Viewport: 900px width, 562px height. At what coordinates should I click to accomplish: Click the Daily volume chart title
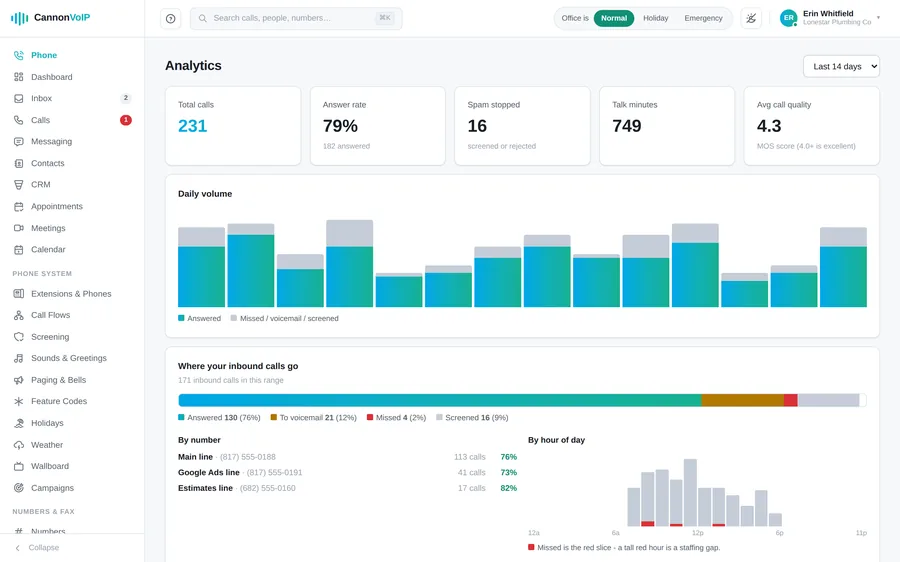[205, 193]
